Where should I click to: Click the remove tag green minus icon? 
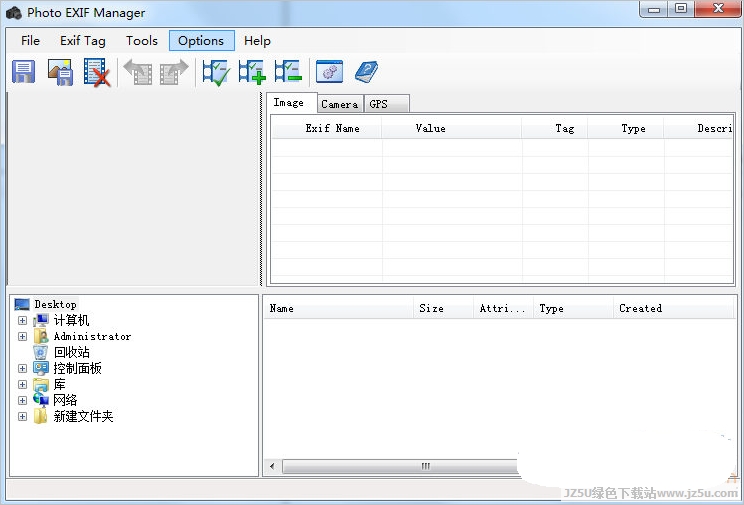(x=288, y=72)
